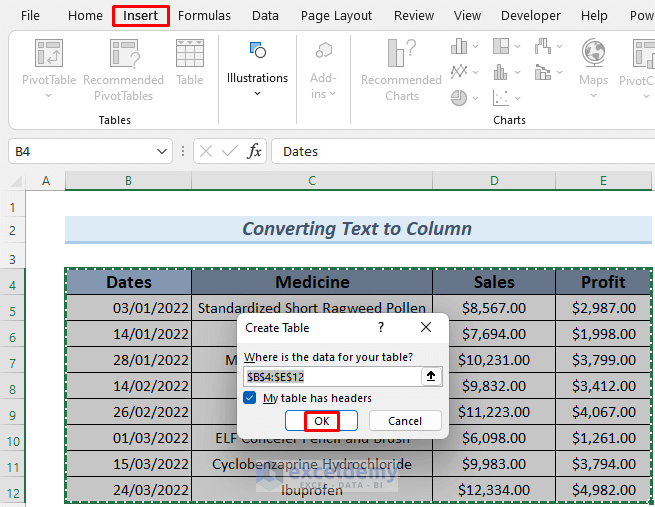Insert a Table from ribbon

coord(190,63)
